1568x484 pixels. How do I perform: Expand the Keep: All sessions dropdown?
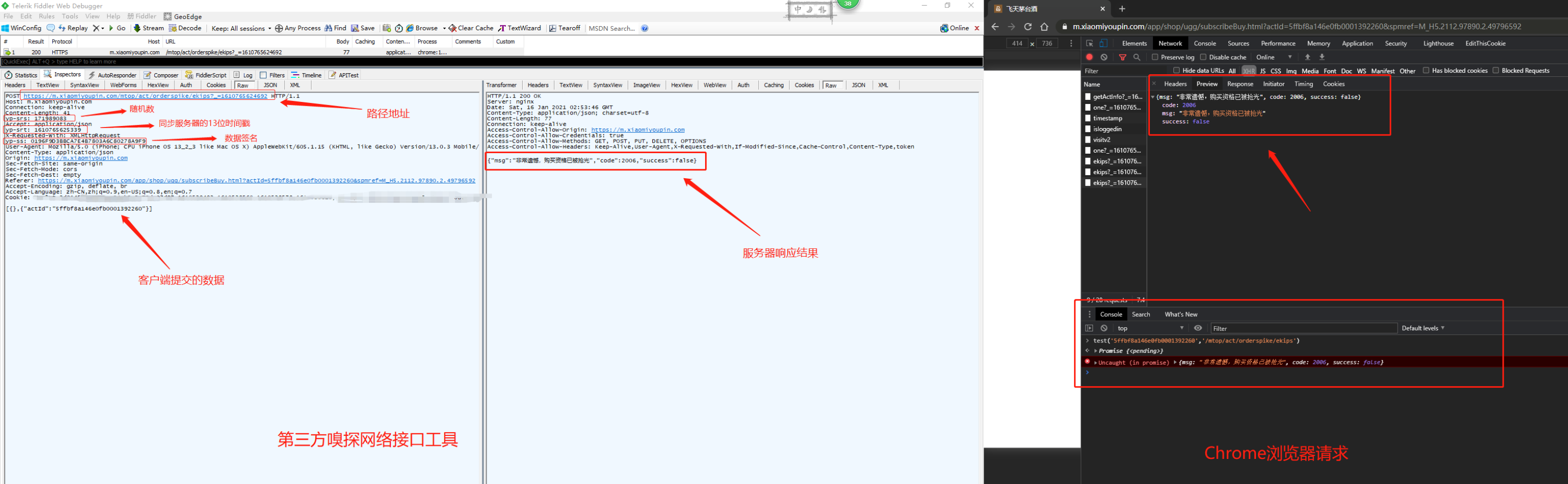(241, 28)
